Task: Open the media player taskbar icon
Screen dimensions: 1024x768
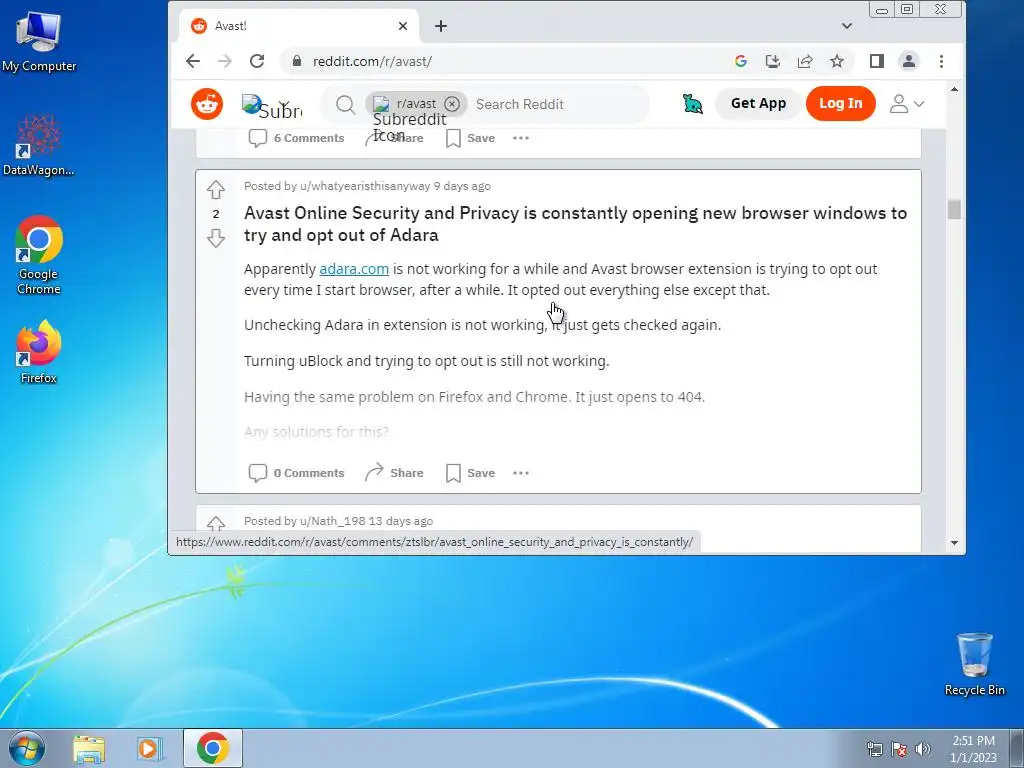Action: 149,749
